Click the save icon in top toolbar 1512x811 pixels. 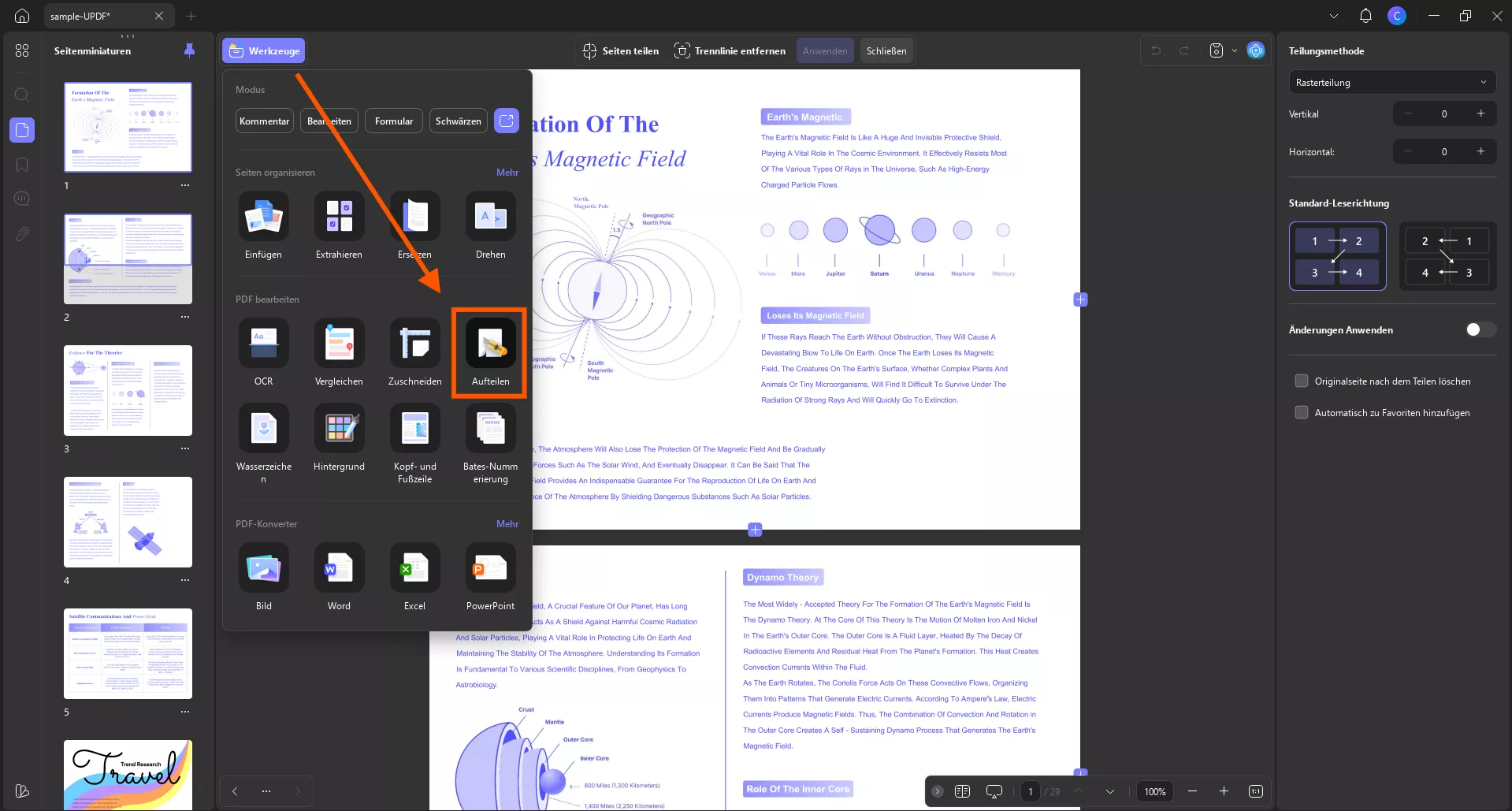1217,50
